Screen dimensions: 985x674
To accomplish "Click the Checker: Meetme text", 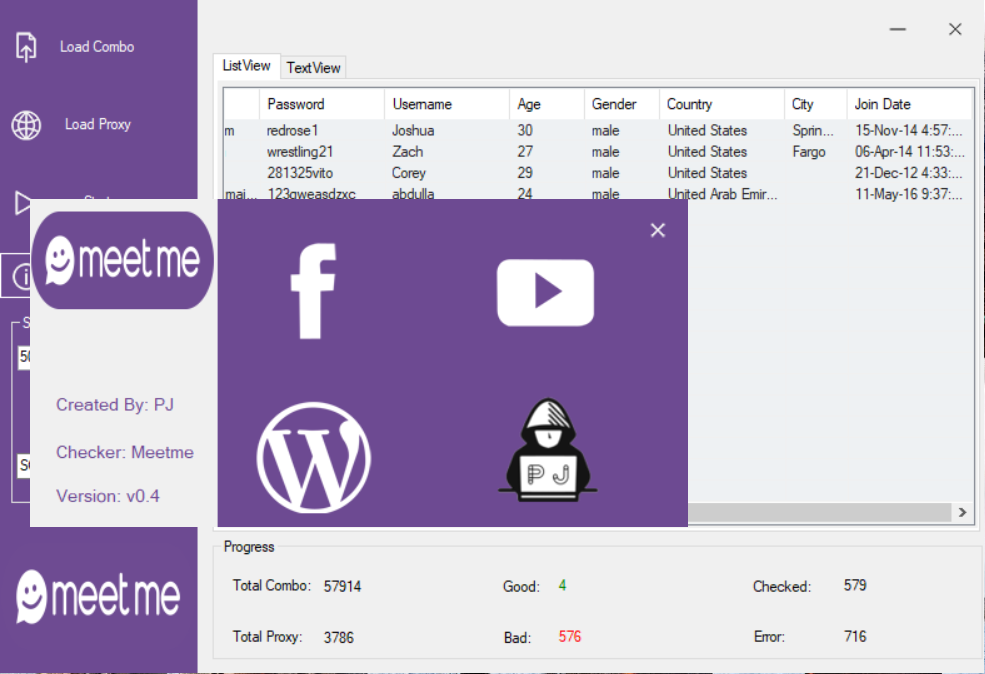I will coord(125,452).
